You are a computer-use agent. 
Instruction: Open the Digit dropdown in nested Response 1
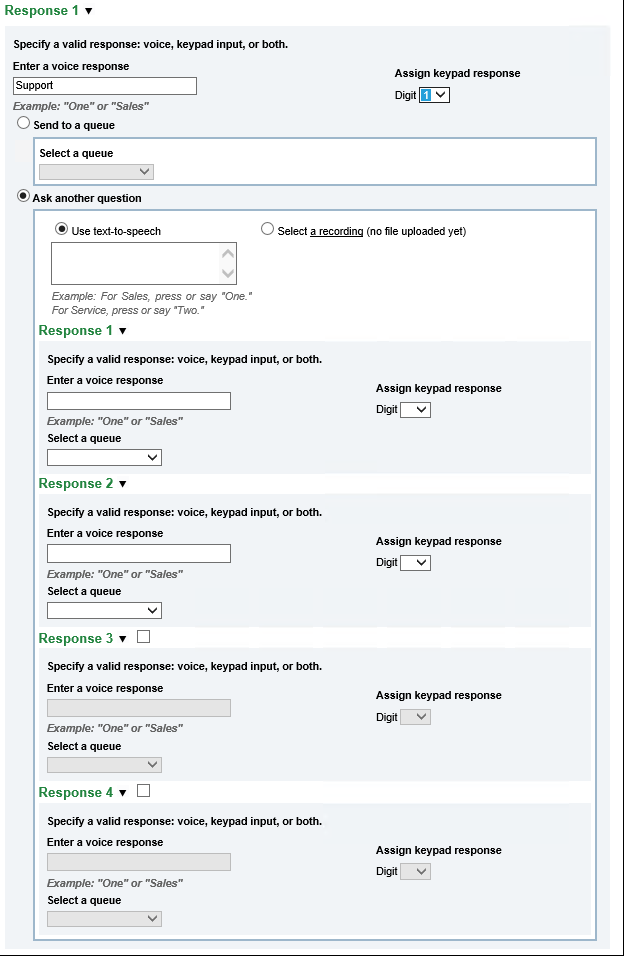pos(415,410)
